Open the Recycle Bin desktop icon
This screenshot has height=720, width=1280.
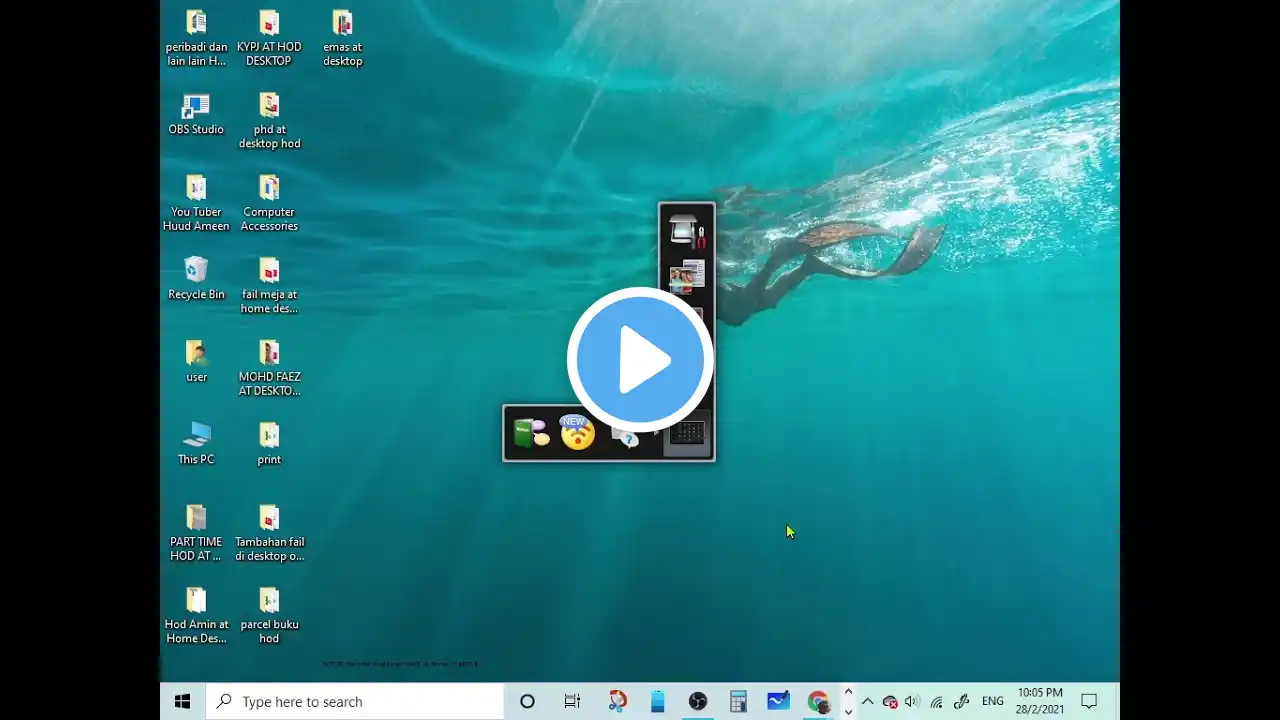point(196,279)
